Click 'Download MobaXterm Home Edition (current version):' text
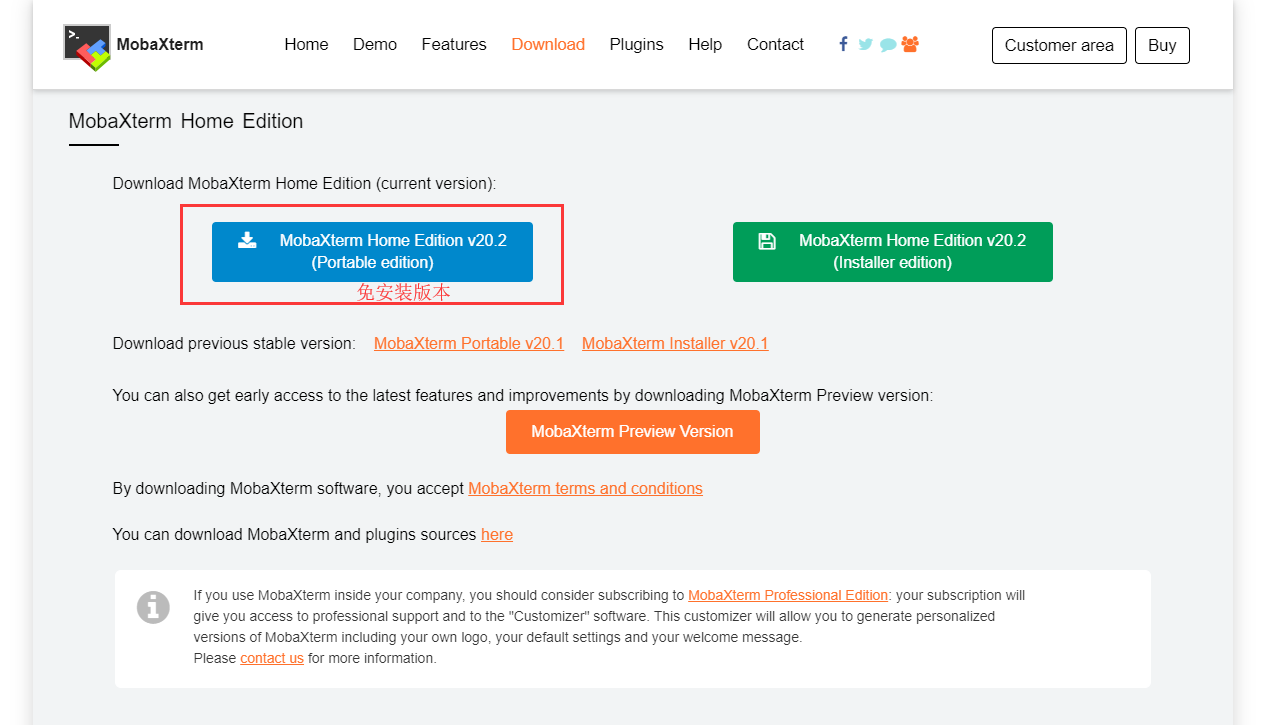 point(304,184)
